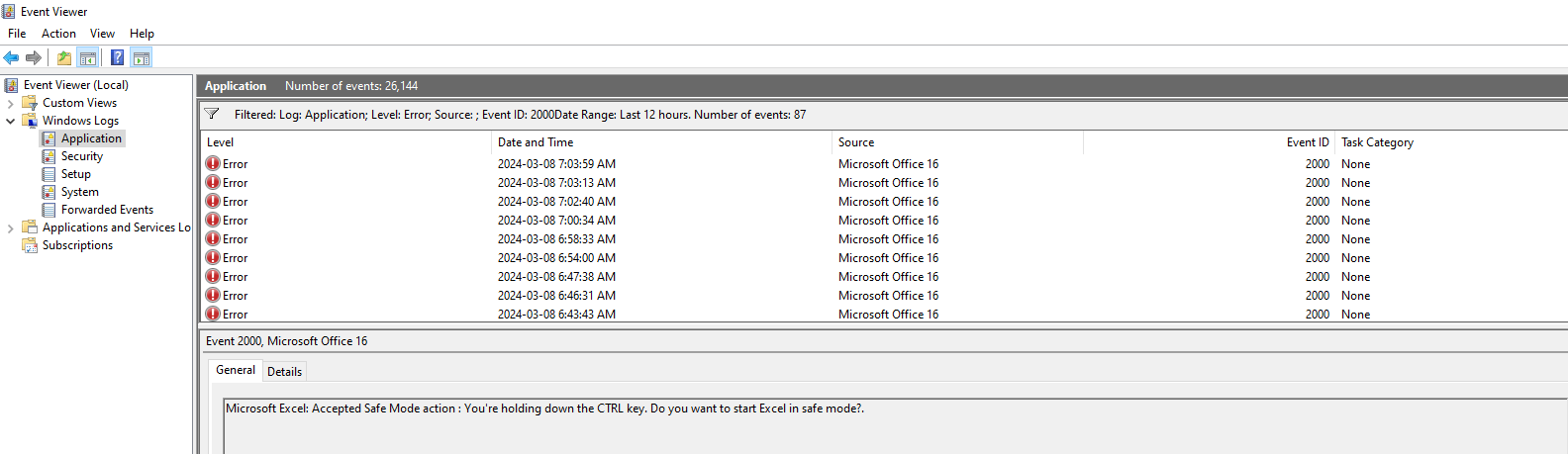Viewport: 1568px width, 454px height.
Task: Switch to the Details tab
Action: pyautogui.click(x=284, y=372)
